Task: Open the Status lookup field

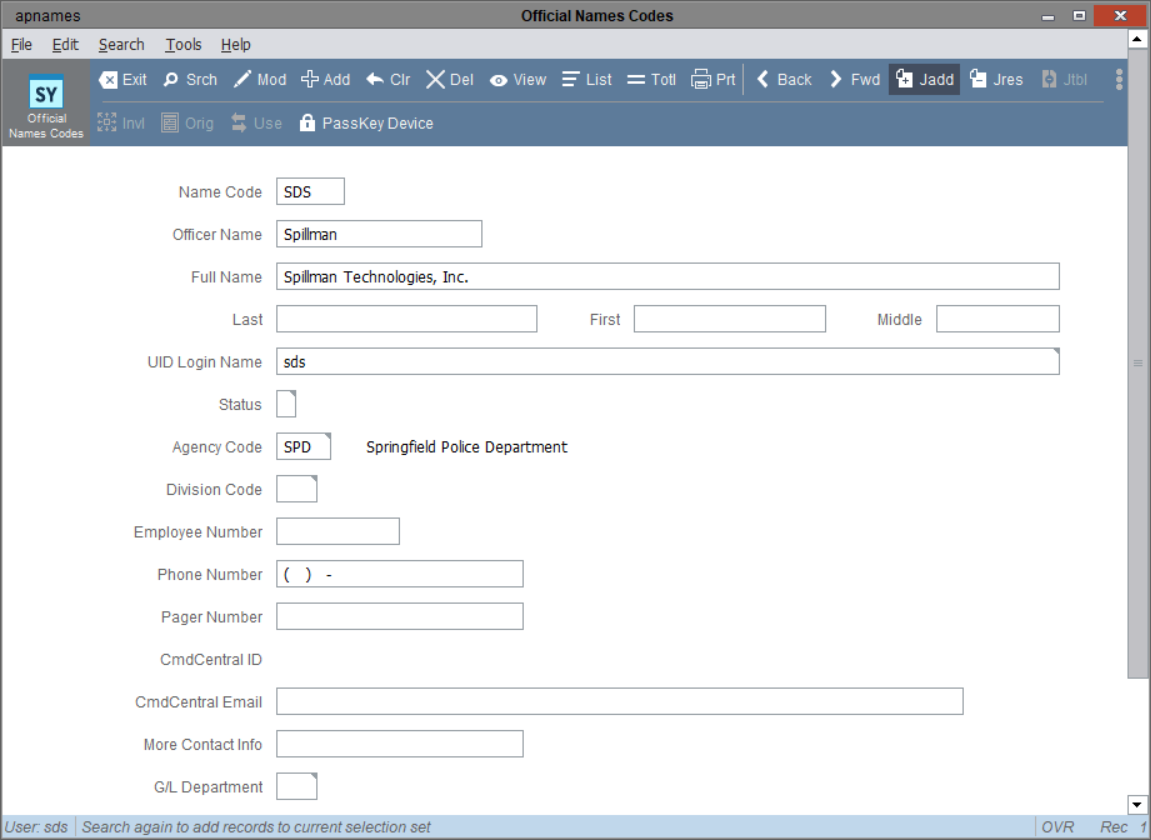Action: [286, 404]
